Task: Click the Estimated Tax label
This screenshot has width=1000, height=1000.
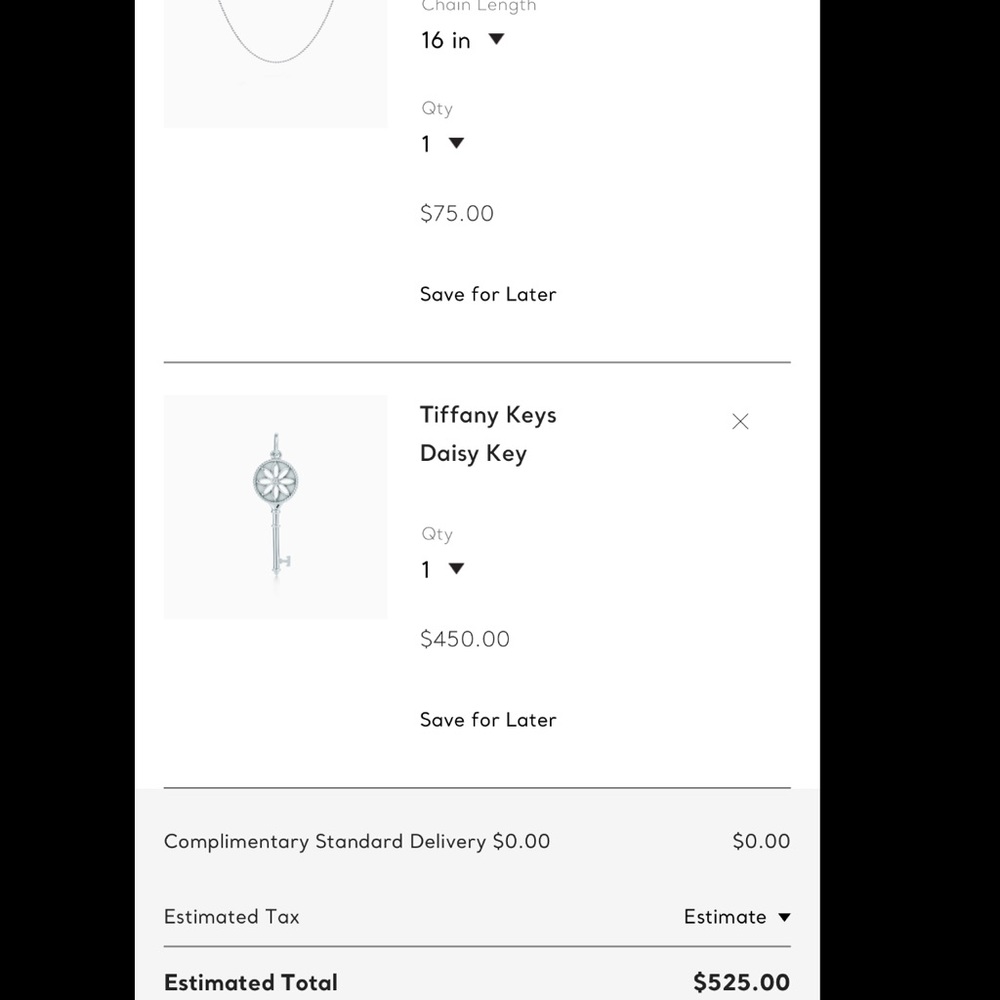Action: (232, 916)
